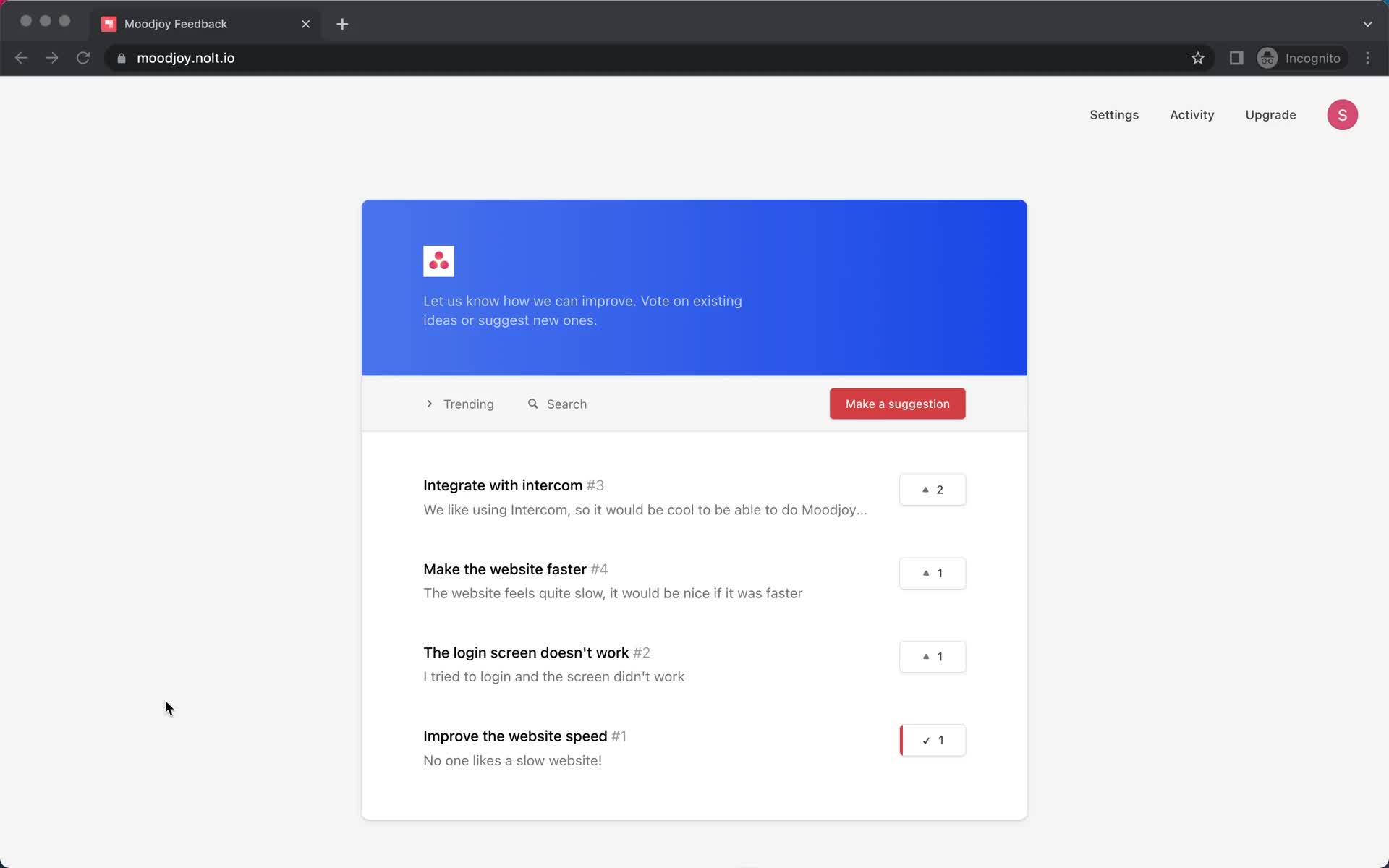Expand browser tab options with chevron

click(x=1367, y=23)
